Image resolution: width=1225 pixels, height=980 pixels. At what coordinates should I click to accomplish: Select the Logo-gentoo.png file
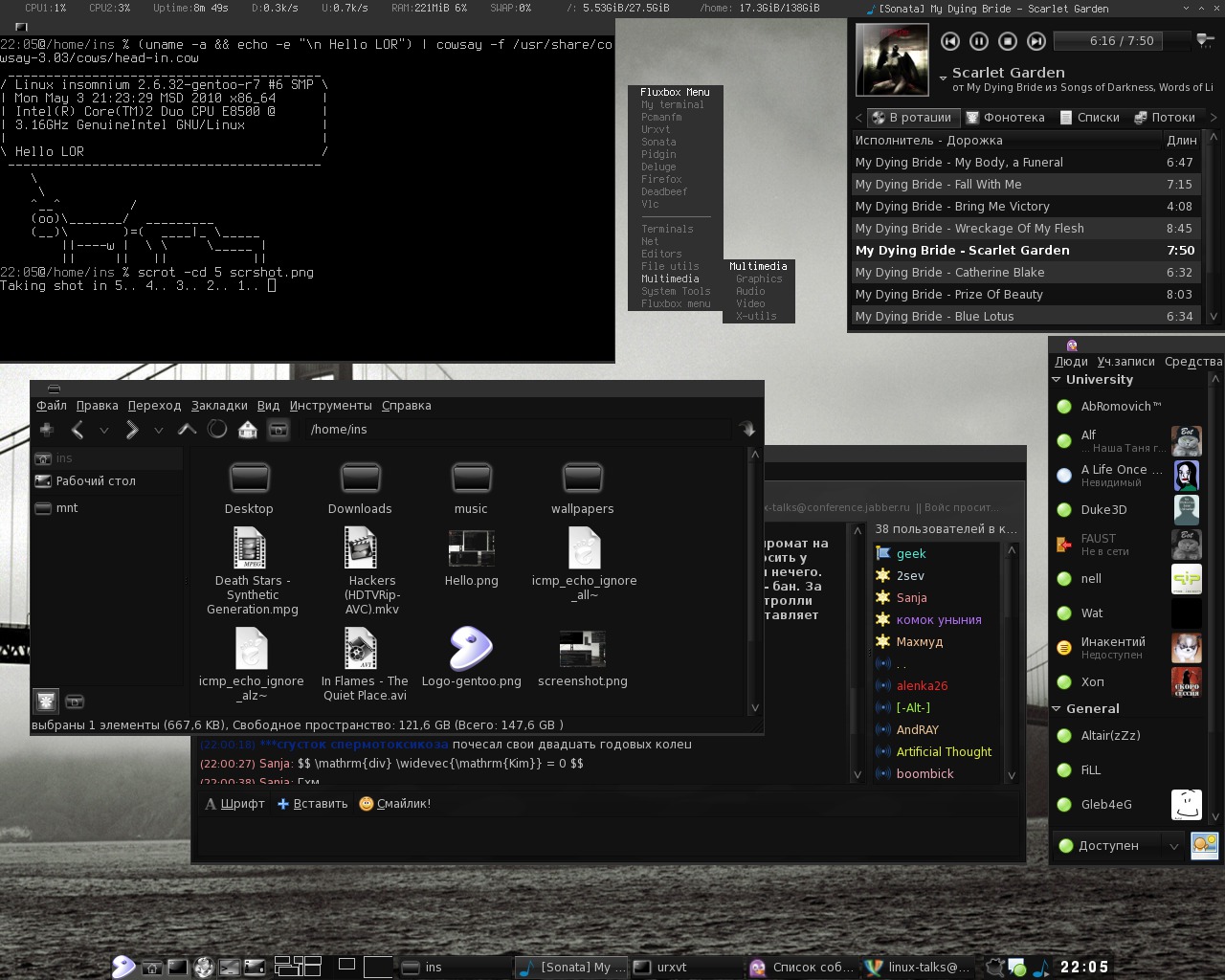[x=471, y=657]
